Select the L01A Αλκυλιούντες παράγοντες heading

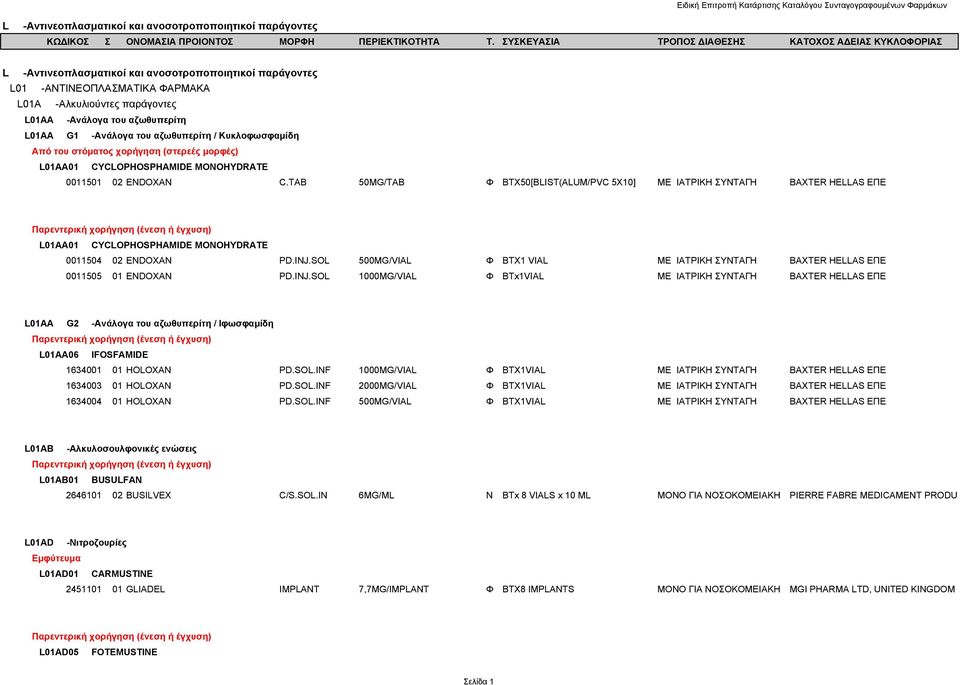97,104
